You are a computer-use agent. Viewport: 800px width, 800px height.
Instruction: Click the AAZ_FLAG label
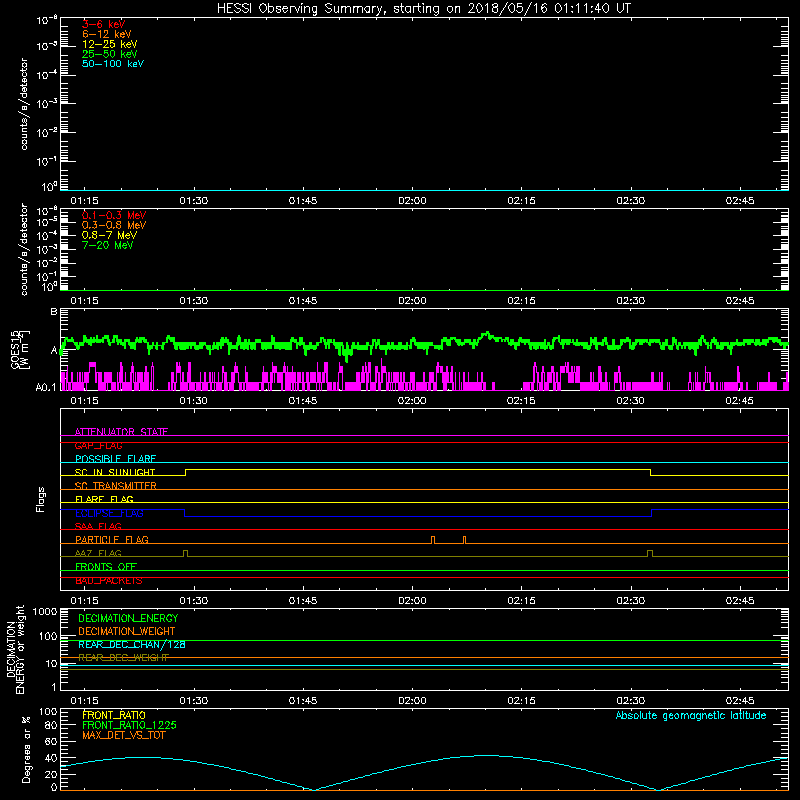(x=98, y=553)
